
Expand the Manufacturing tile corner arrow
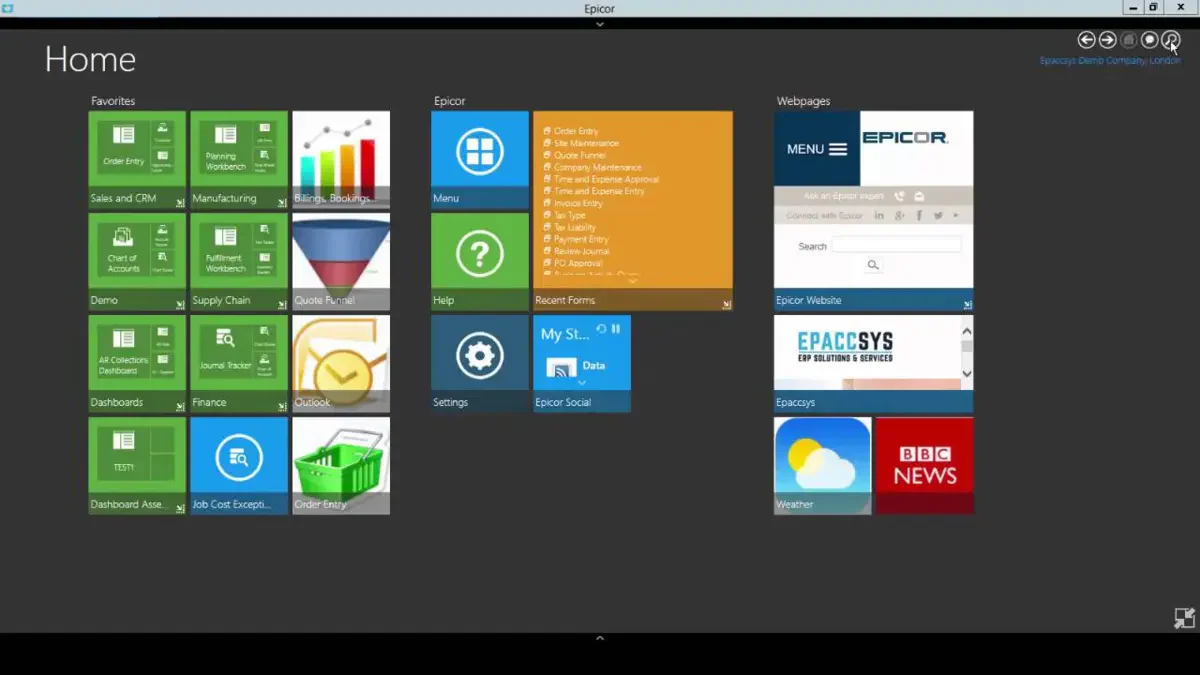pyautogui.click(x=283, y=203)
